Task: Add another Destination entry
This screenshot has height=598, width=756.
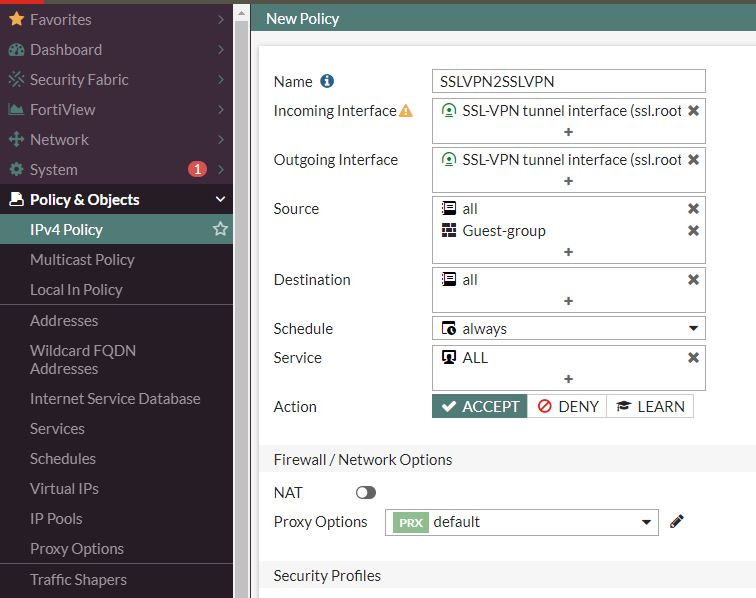Action: coord(568,301)
